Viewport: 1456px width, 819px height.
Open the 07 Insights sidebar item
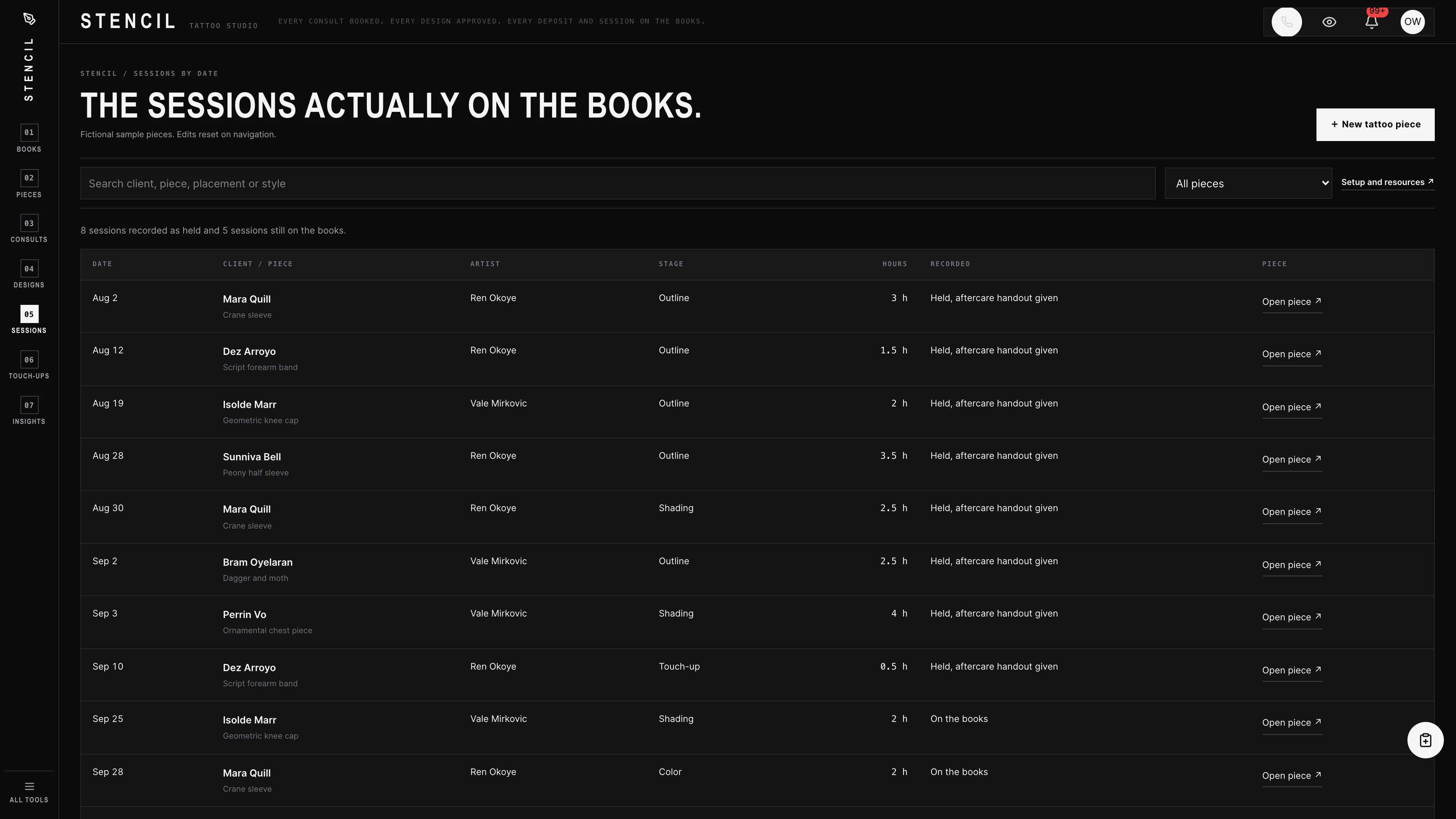(x=29, y=411)
